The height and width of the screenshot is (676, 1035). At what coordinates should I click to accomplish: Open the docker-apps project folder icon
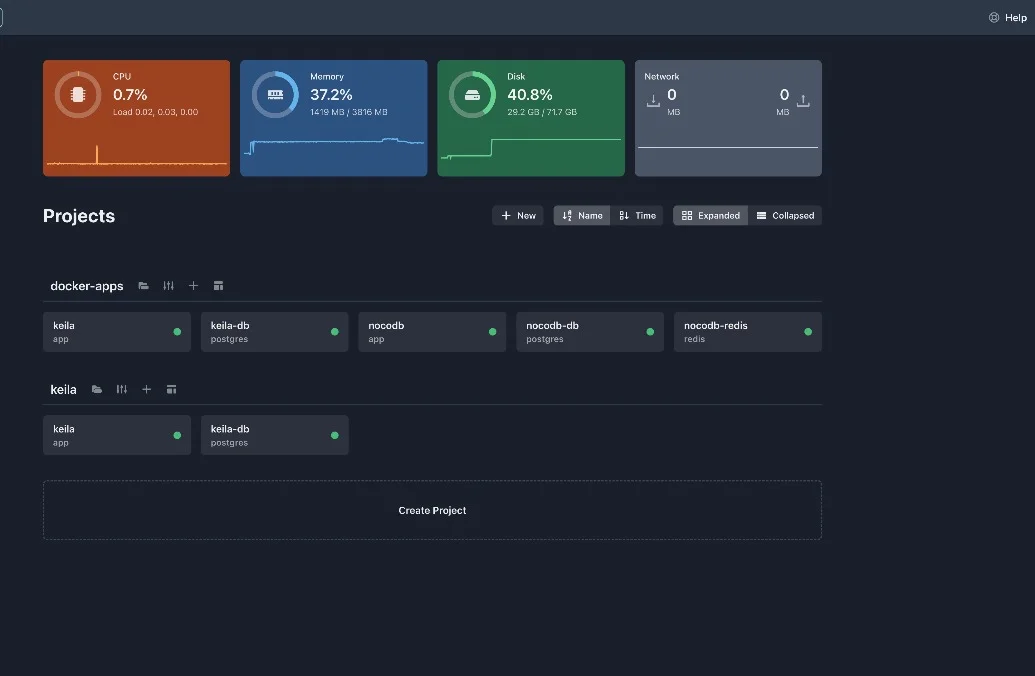coord(144,286)
